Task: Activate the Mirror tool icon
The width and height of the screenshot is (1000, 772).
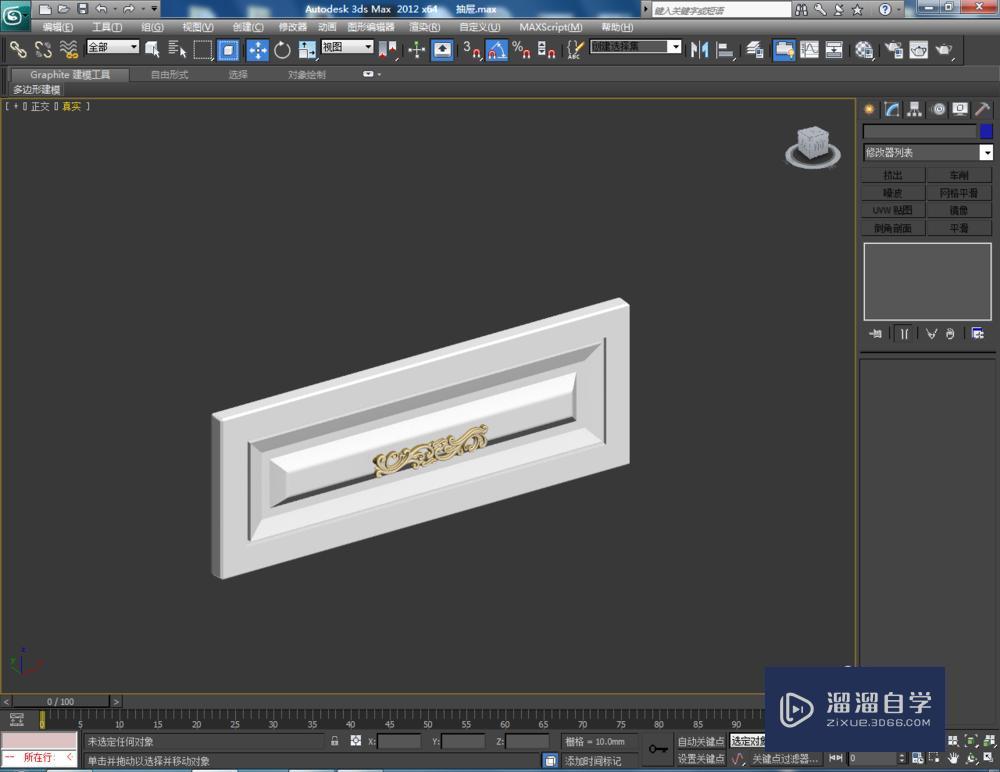Action: (x=700, y=48)
